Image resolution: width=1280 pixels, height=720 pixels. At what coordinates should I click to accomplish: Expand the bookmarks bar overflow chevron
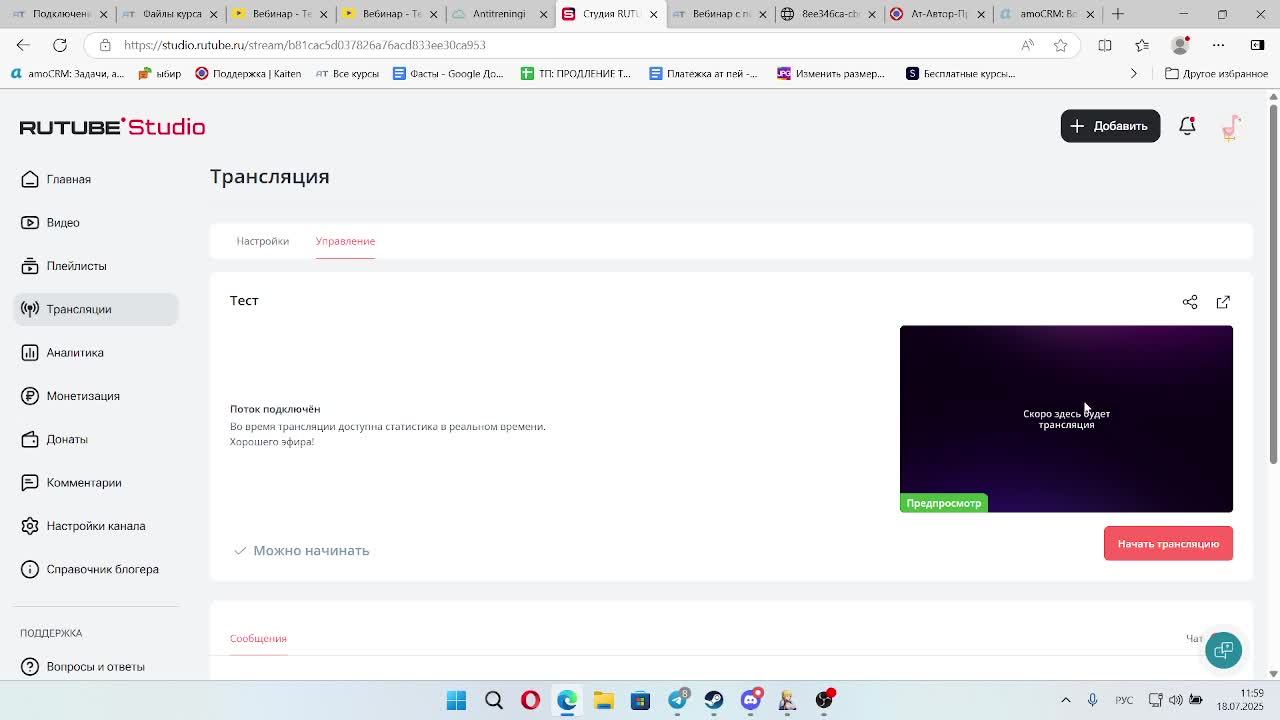[1133, 73]
